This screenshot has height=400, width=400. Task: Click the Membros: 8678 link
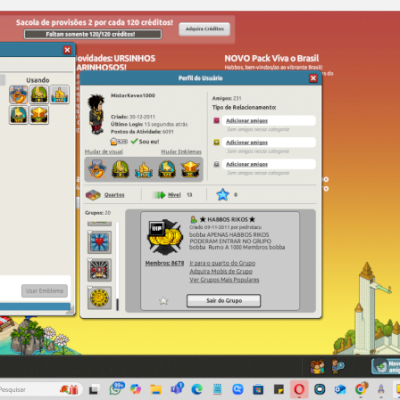point(165,263)
